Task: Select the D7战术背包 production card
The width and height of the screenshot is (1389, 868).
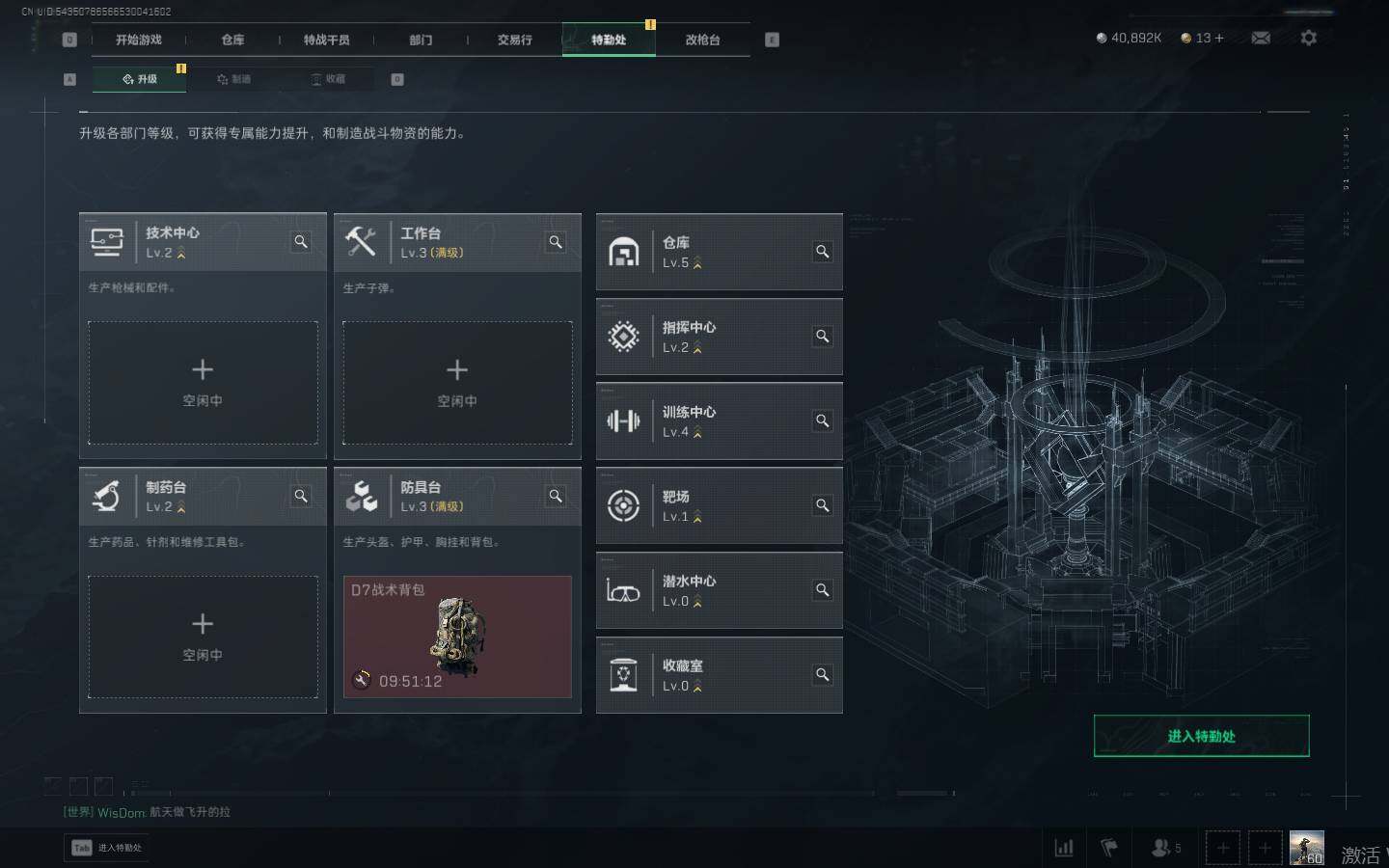Action: (x=457, y=637)
